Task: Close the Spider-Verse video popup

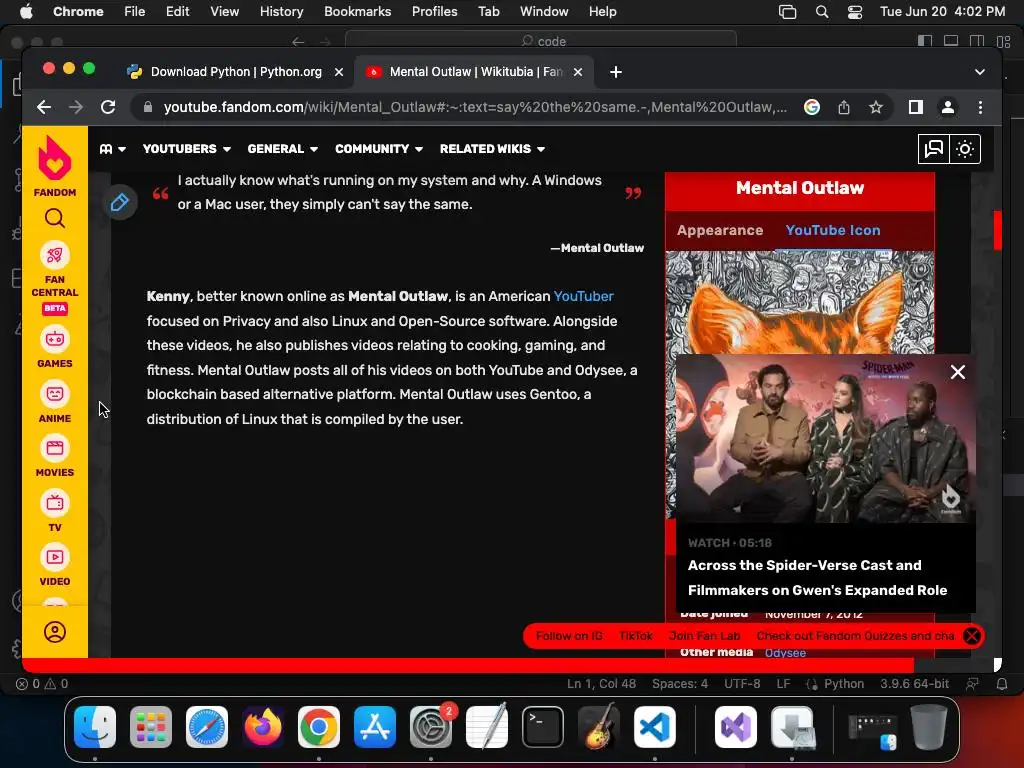Action: click(x=957, y=372)
